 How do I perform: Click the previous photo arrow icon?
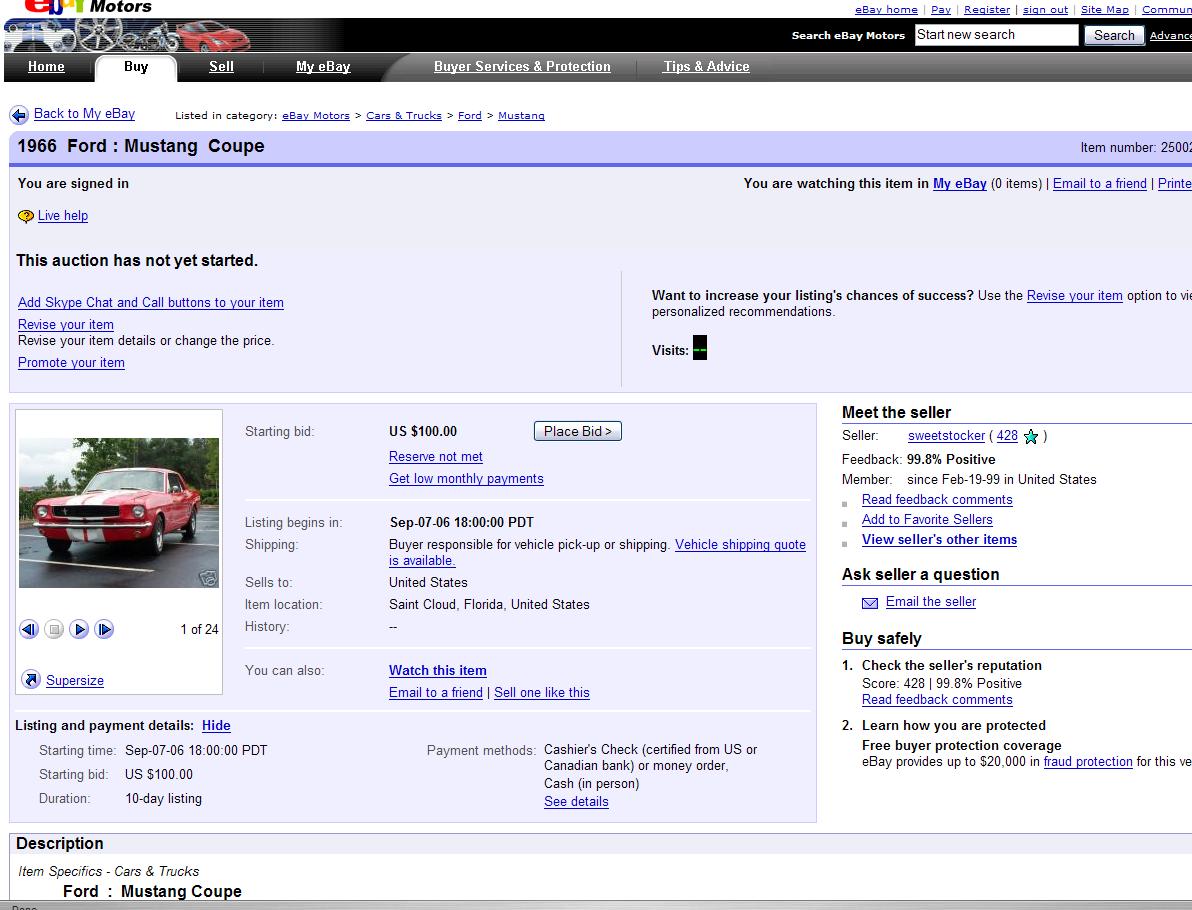(29, 629)
